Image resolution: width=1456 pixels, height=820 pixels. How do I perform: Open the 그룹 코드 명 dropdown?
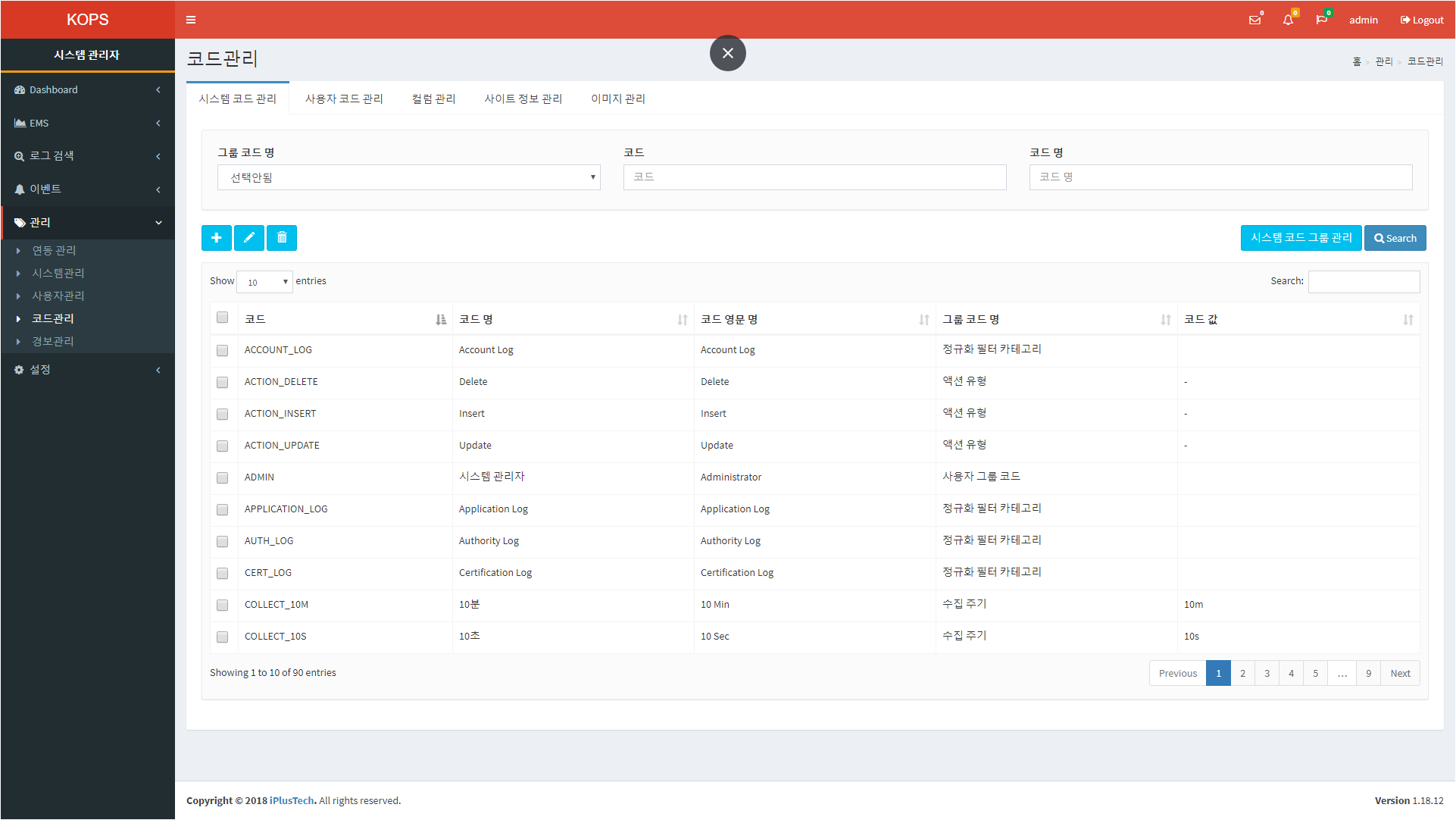(x=408, y=177)
